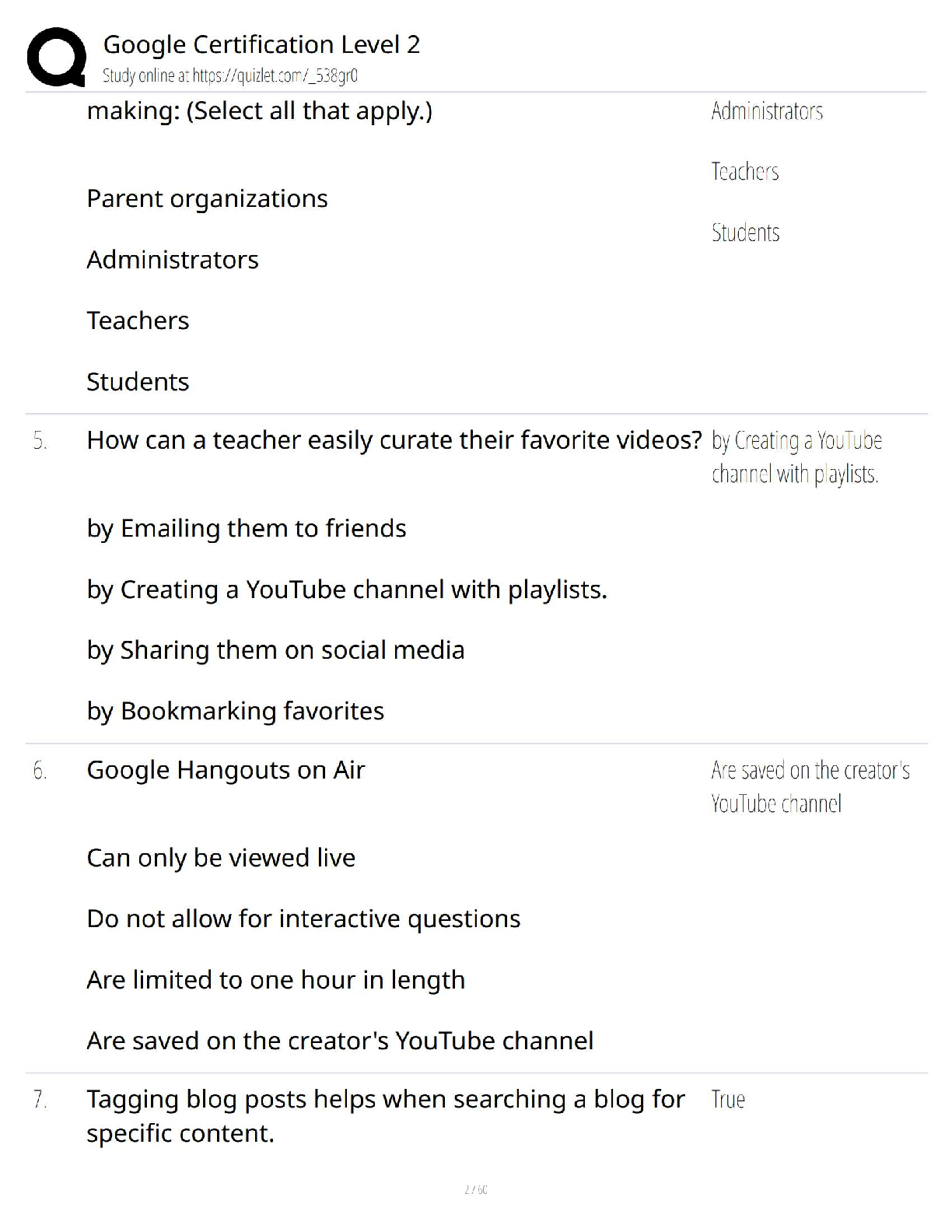
Task: Click the Google Hangouts on Air question
Action: (x=226, y=770)
